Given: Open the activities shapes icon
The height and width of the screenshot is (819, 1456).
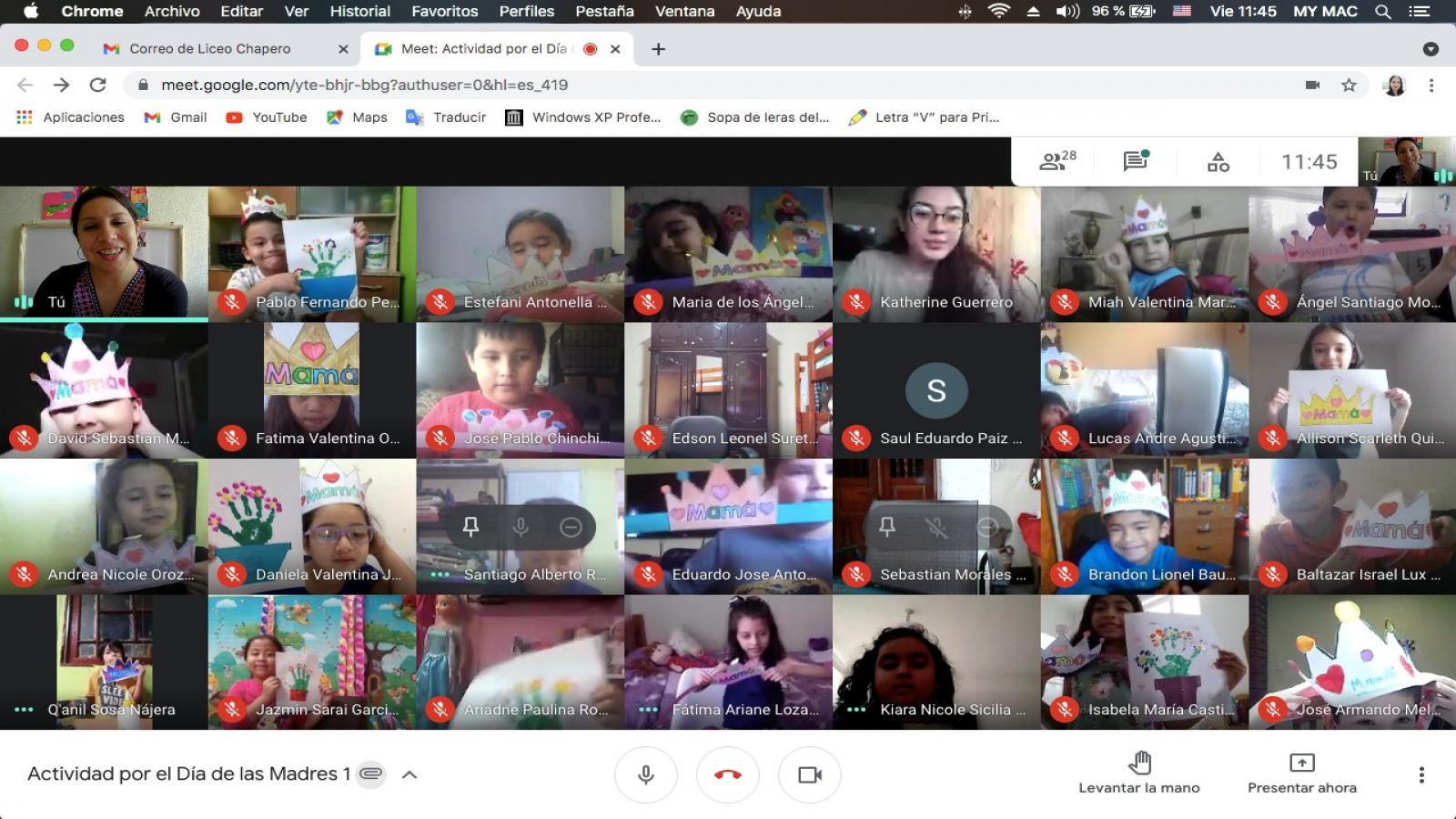Looking at the screenshot, I should 1218,162.
